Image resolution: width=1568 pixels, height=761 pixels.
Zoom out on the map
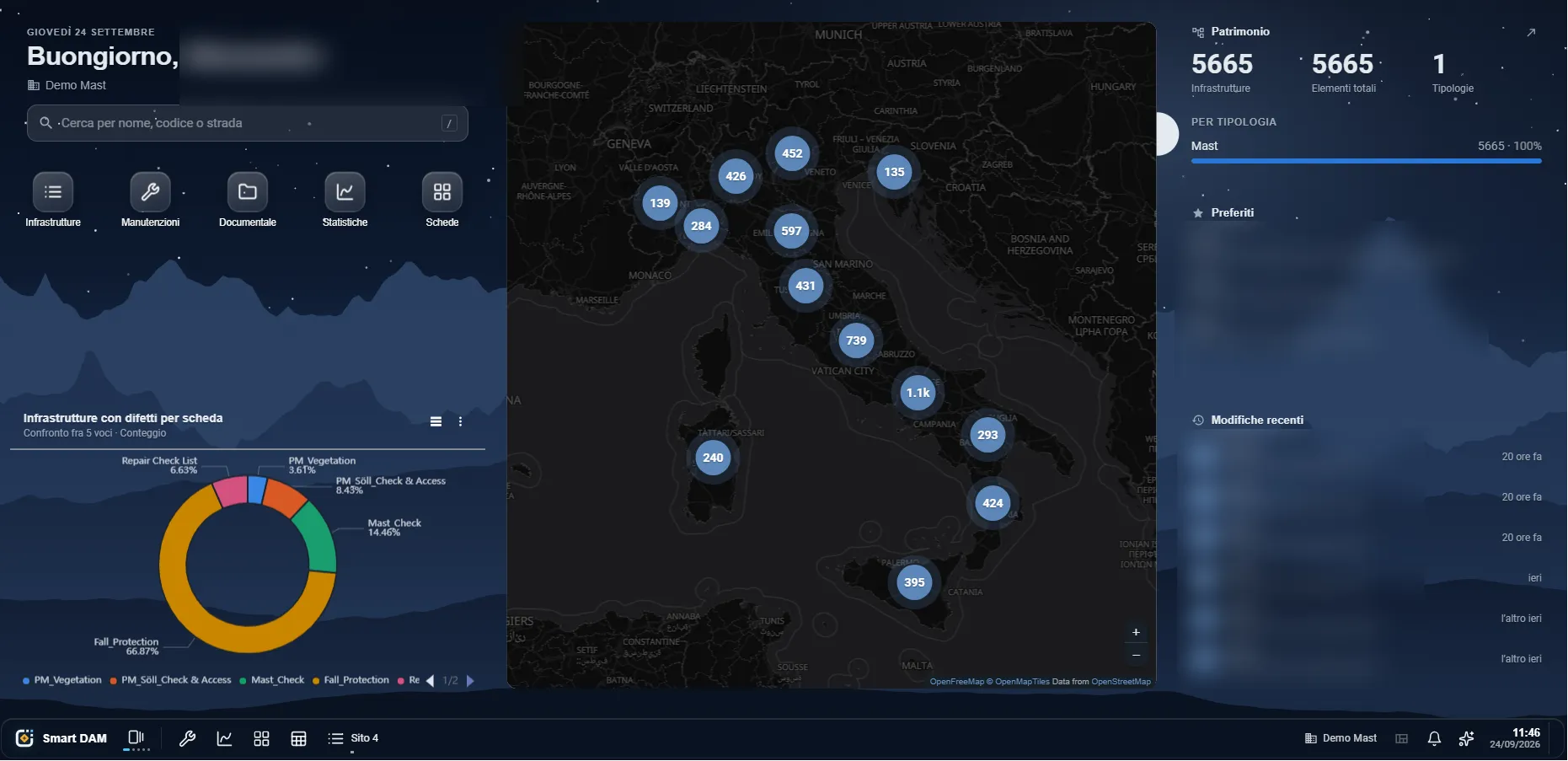(x=1136, y=655)
